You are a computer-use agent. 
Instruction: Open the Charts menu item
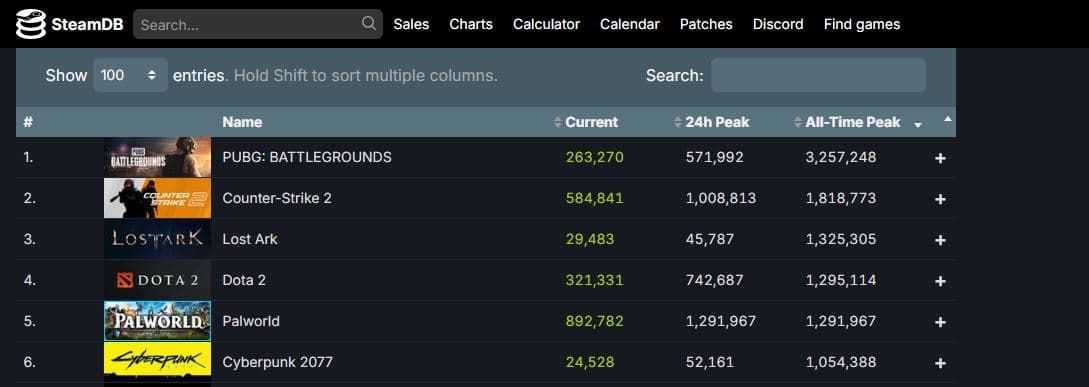coord(471,24)
